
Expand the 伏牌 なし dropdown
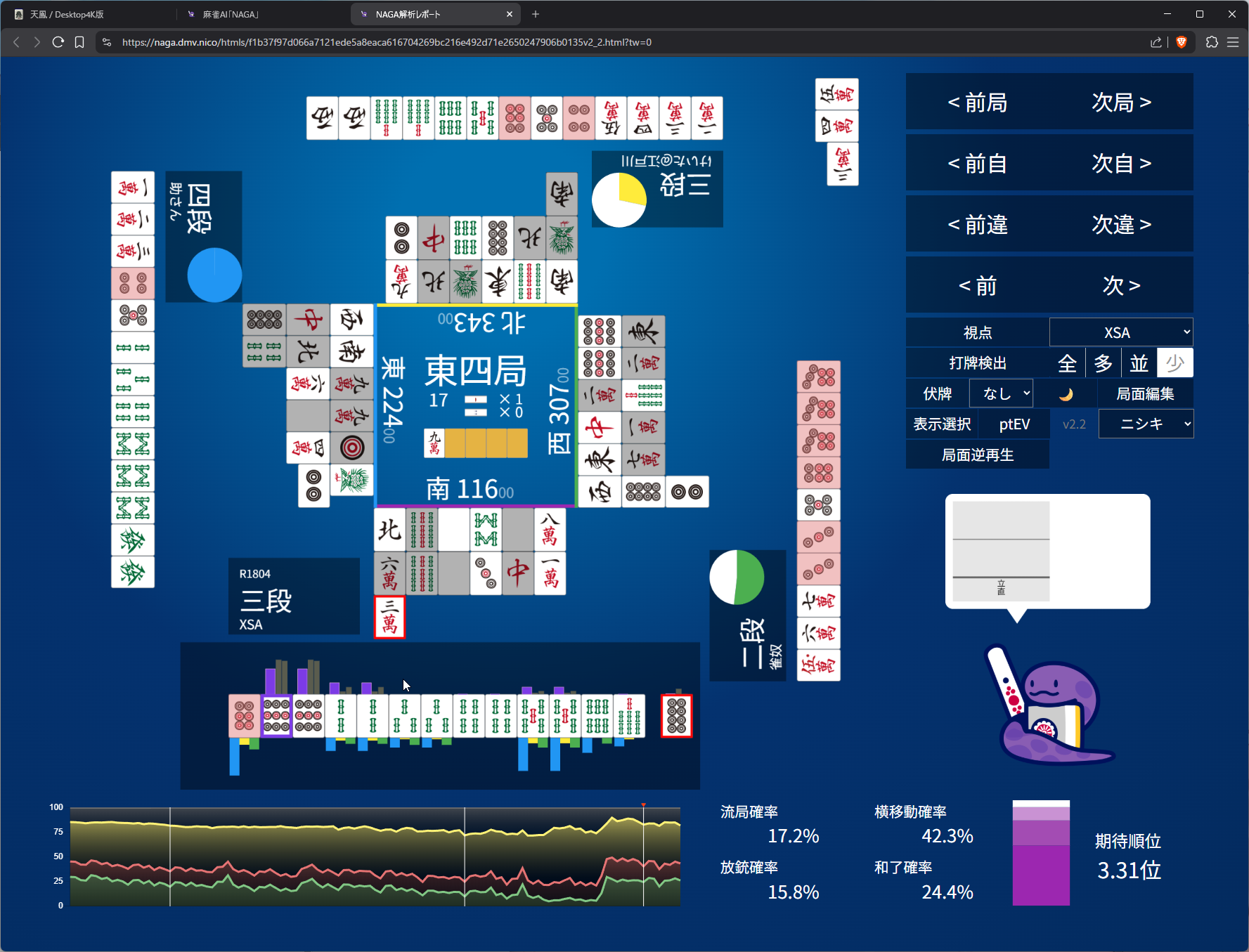pos(1001,394)
